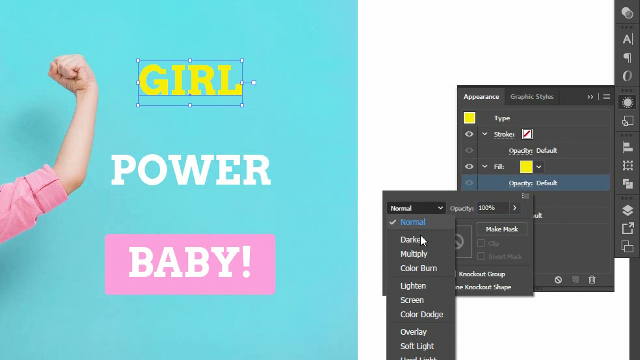Image resolution: width=640 pixels, height=360 pixels.
Task: Click the Opacity 100% input field
Action: point(493,208)
